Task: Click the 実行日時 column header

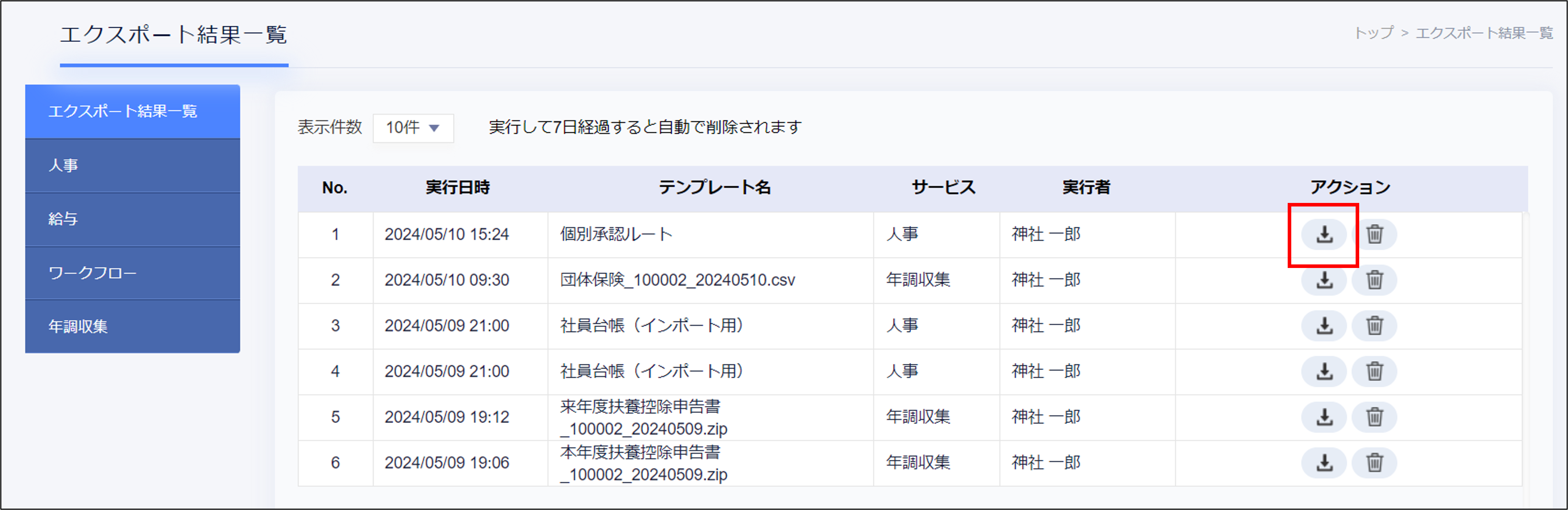Action: (457, 187)
